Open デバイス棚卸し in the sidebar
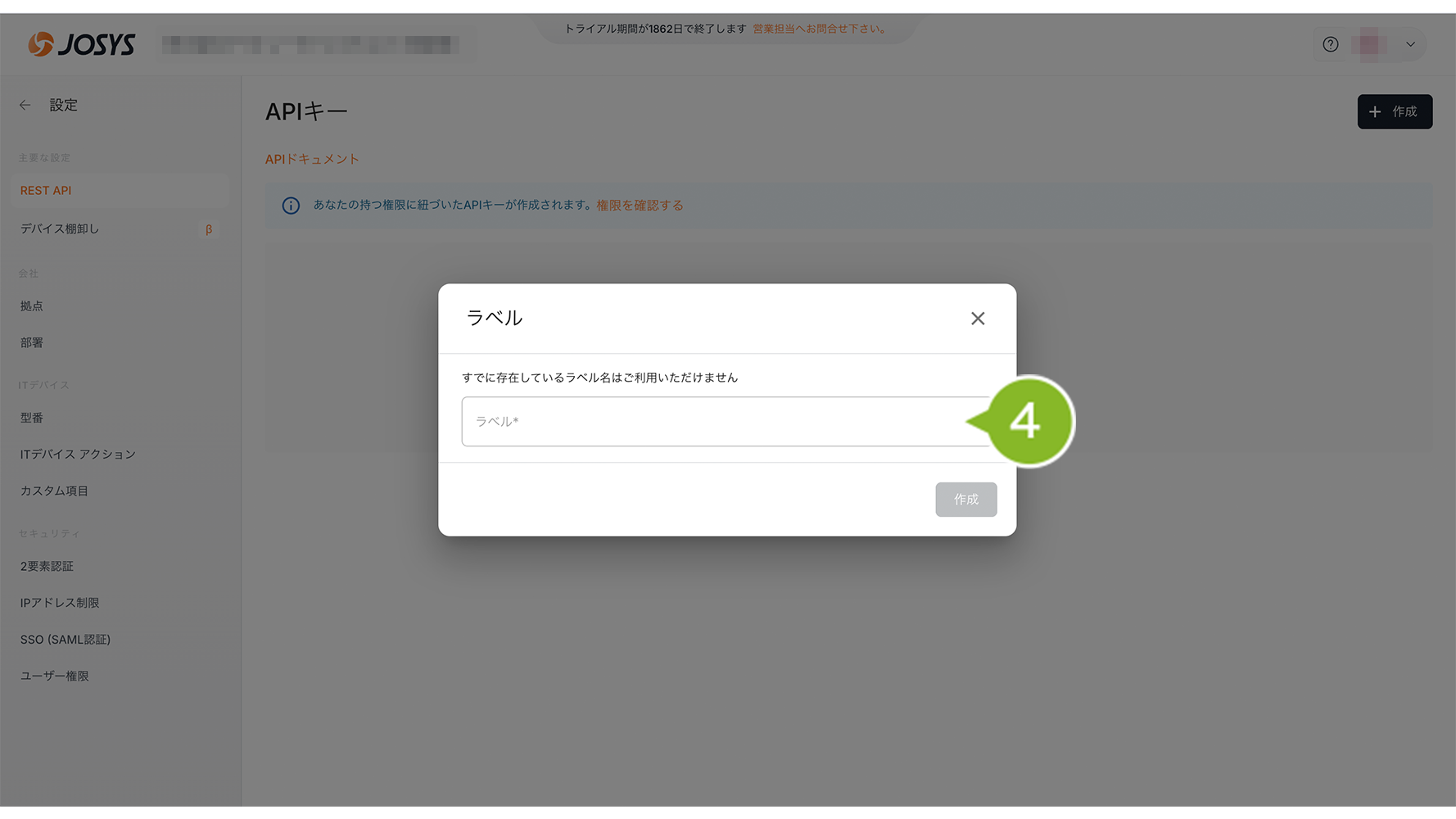This screenshot has width=1456, height=819. pyautogui.click(x=60, y=229)
